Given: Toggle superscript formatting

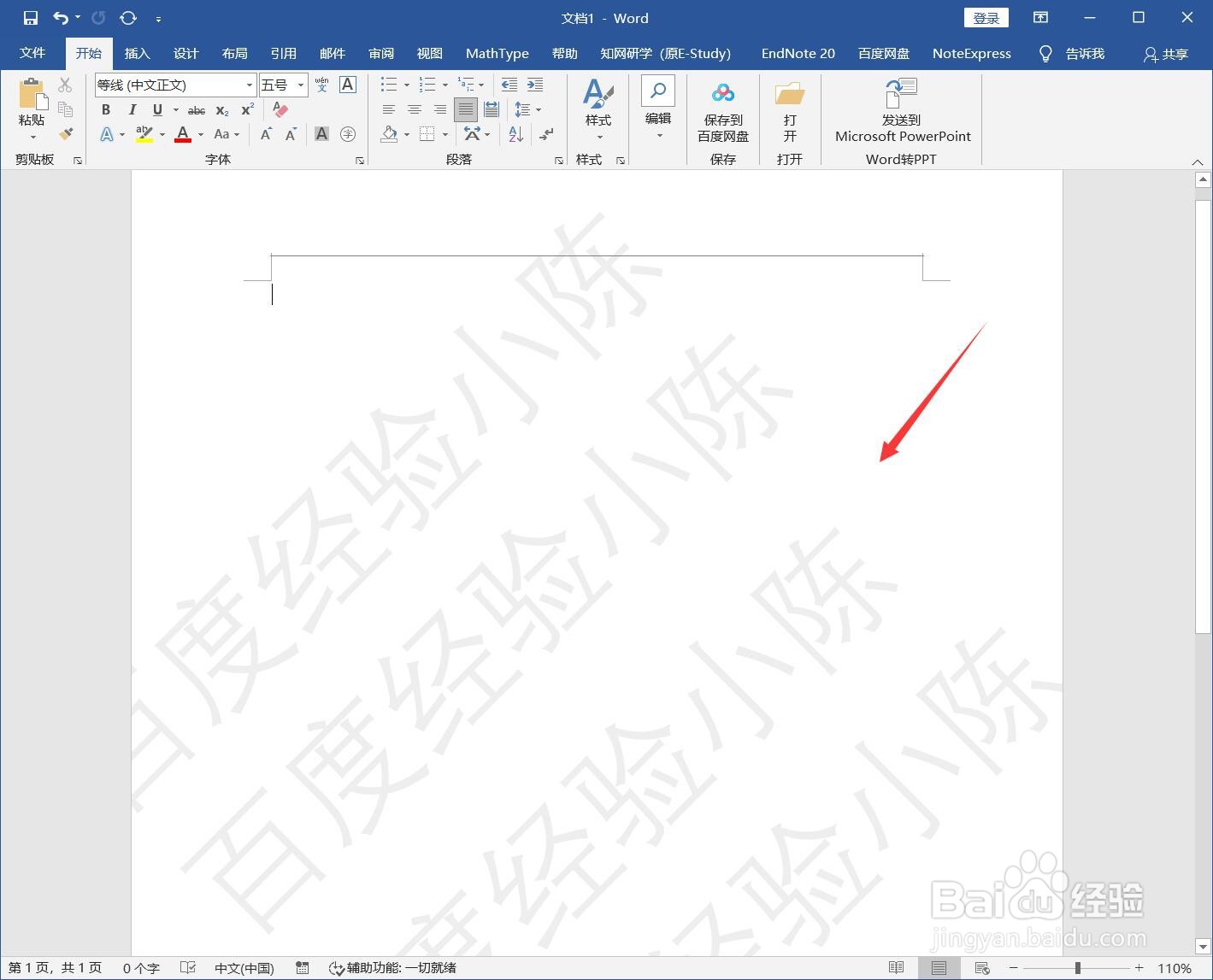Looking at the screenshot, I should click(x=248, y=109).
